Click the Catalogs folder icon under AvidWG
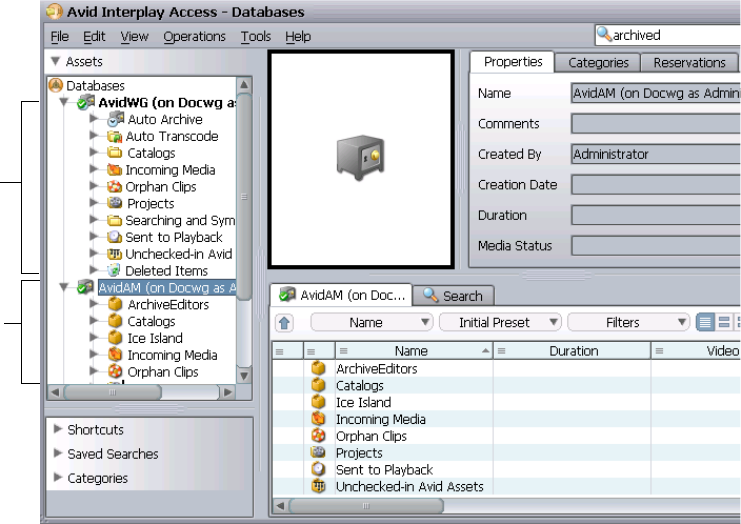Screen dimensions: 741x524 coord(114,153)
